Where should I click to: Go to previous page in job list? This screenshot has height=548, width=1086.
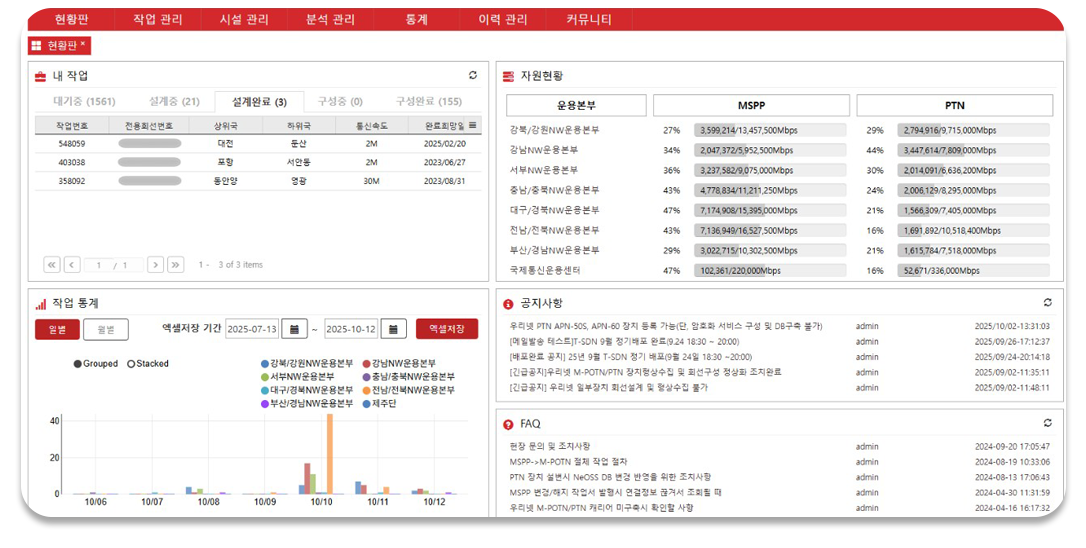coord(72,265)
